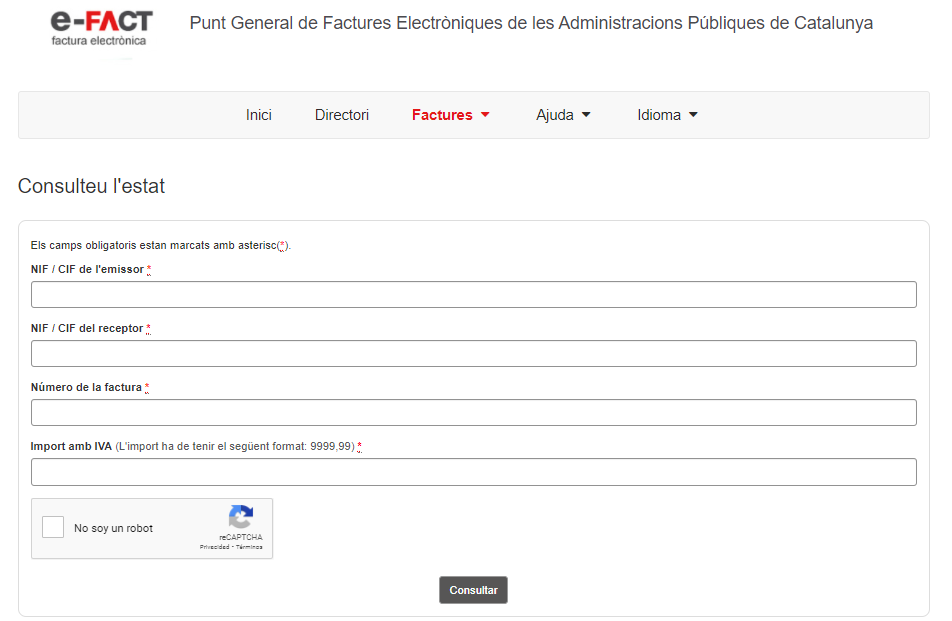Click the "NIF / CIF de l'emissor" label
This screenshot has width=952, height=621.
click(x=87, y=270)
